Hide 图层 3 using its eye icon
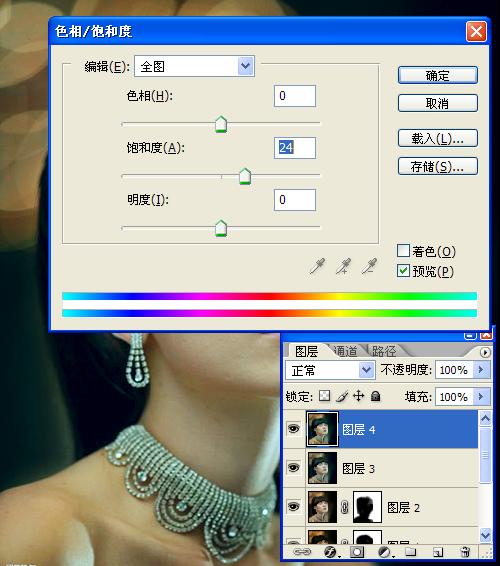 294,468
